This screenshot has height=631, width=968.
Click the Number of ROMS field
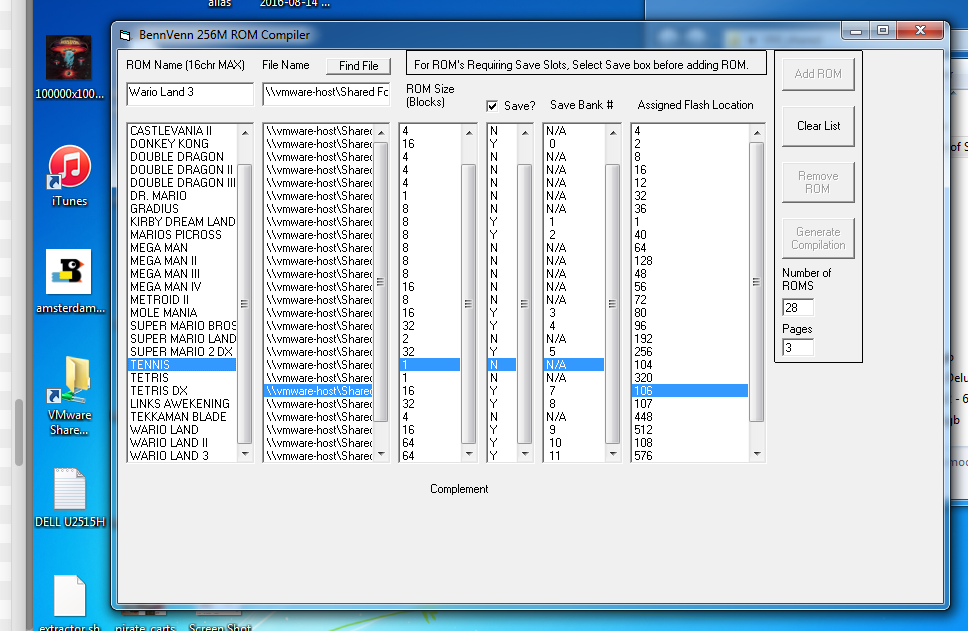pyautogui.click(x=797, y=307)
